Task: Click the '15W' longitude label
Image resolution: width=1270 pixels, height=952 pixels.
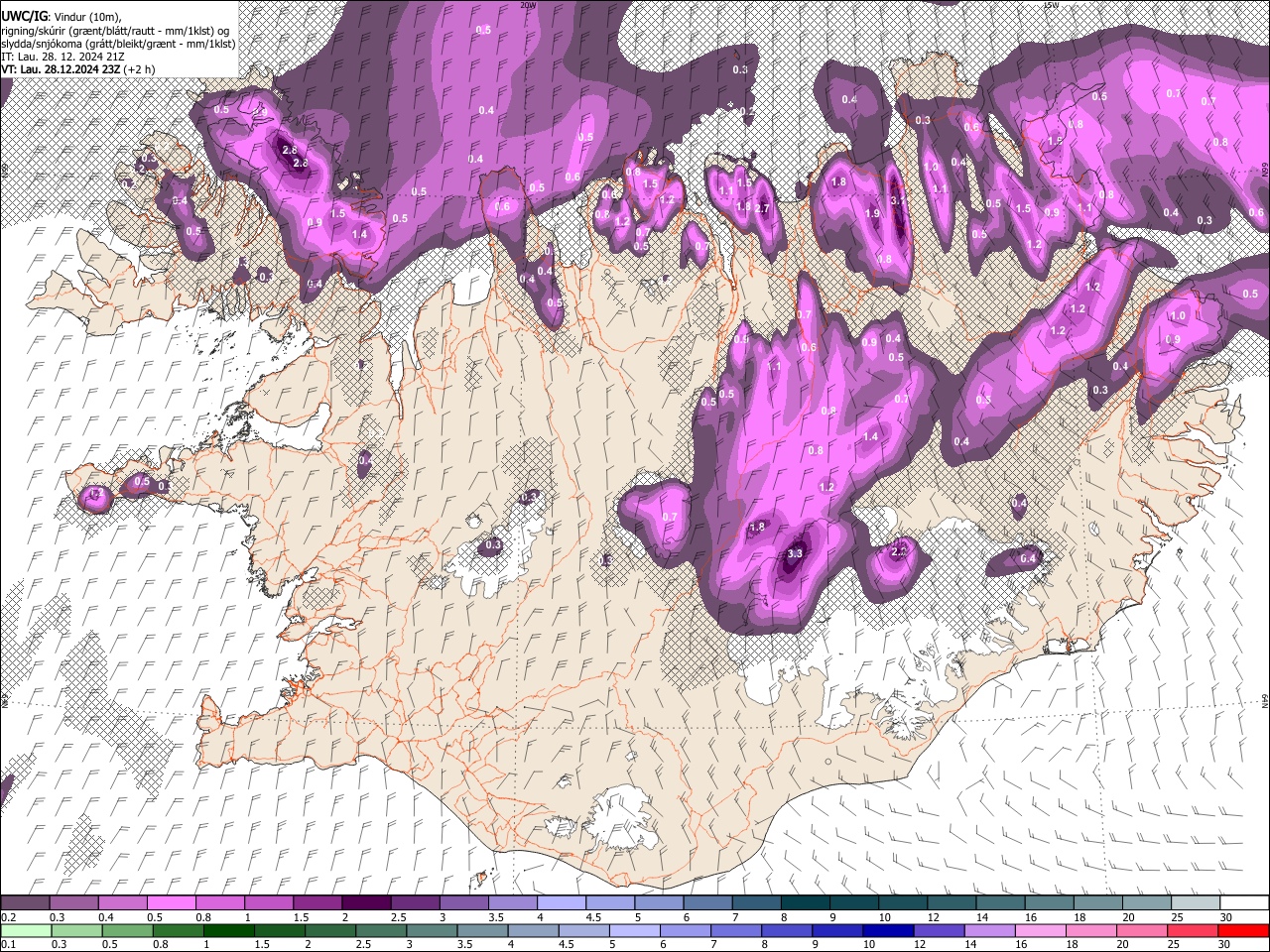Action: click(x=1051, y=5)
